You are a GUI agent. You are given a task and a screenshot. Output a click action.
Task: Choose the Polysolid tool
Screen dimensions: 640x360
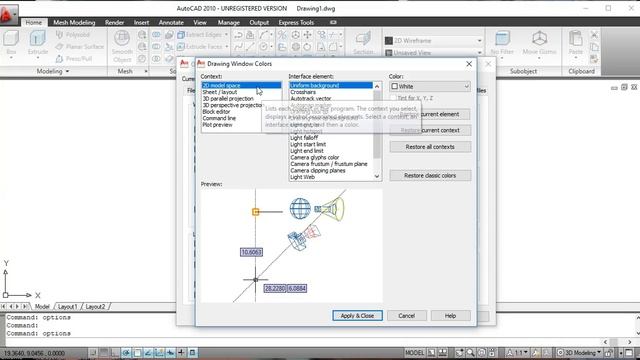(x=73, y=35)
